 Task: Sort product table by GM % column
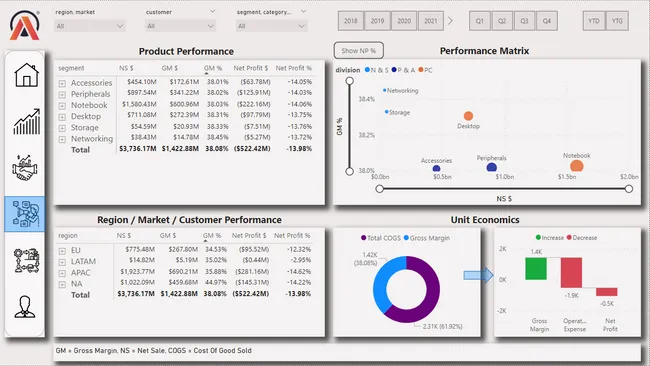coord(213,68)
